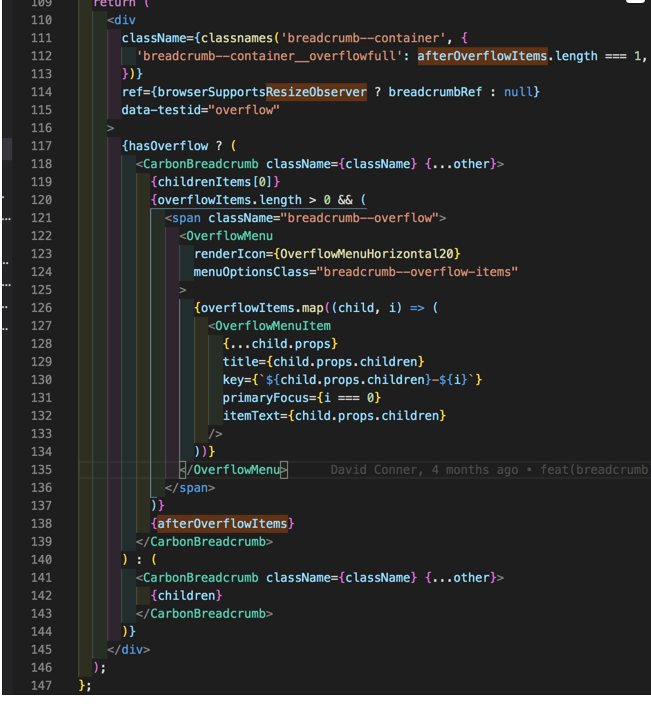Click the null keyword on line 114
Screen dimensions: 651x713
coord(518,92)
